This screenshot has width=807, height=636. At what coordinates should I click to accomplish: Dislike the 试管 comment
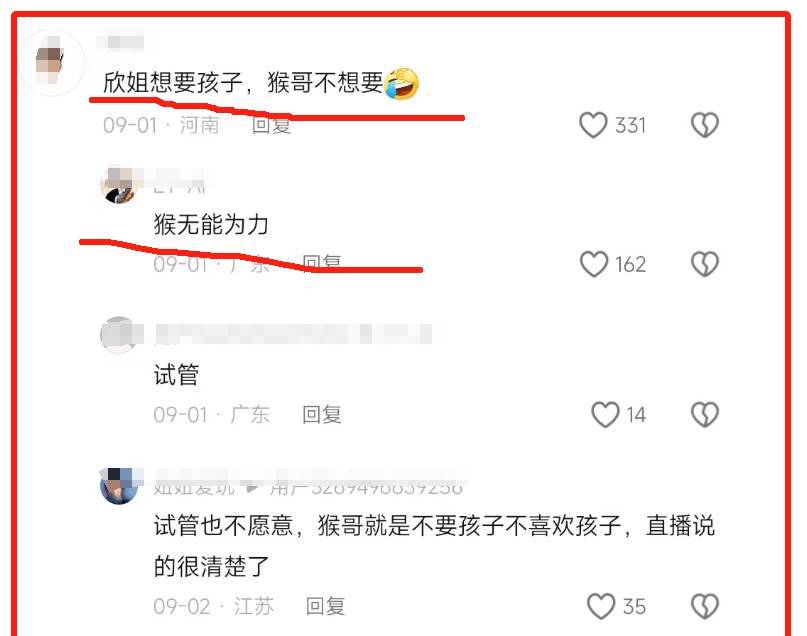pyautogui.click(x=705, y=415)
